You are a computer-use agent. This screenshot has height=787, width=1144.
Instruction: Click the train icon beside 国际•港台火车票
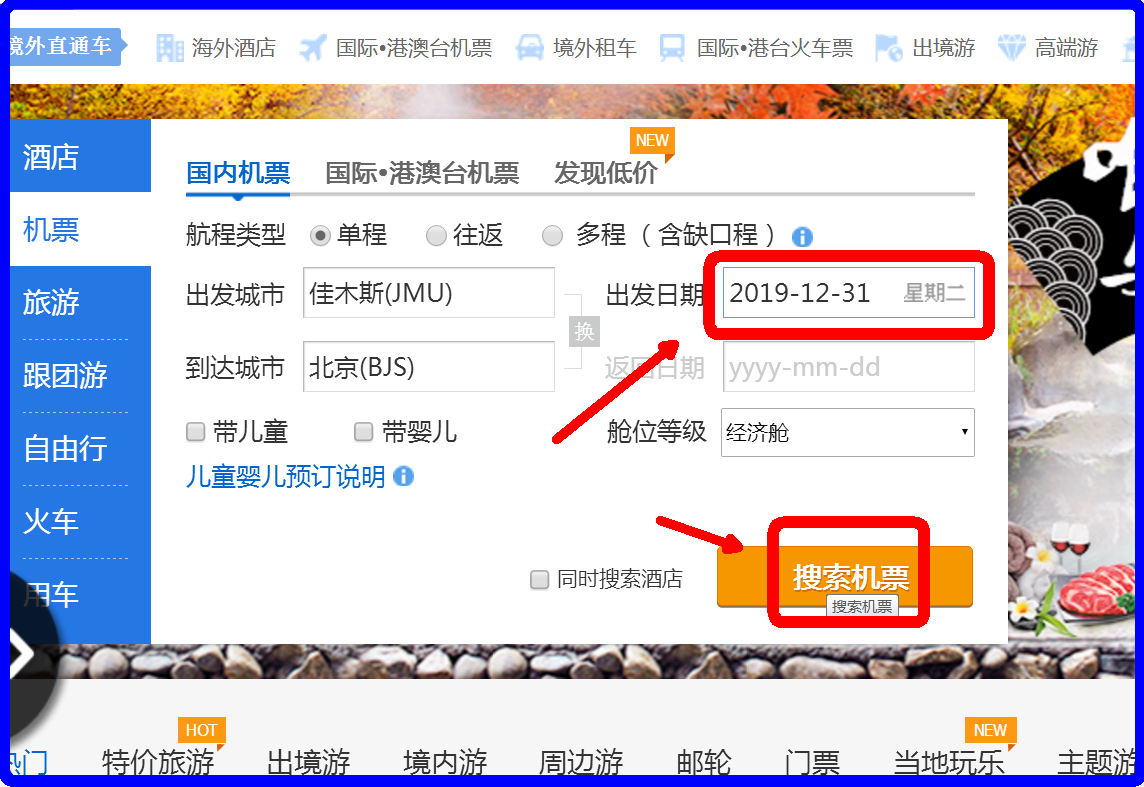click(x=672, y=46)
